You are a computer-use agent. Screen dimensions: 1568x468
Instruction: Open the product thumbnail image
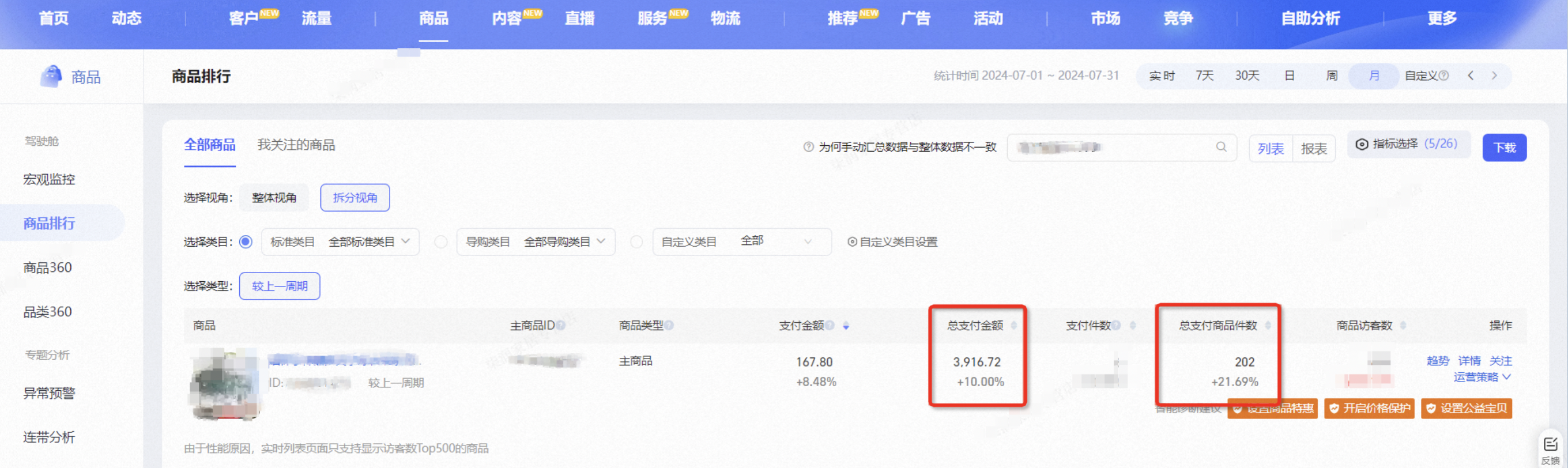pyautogui.click(x=225, y=384)
